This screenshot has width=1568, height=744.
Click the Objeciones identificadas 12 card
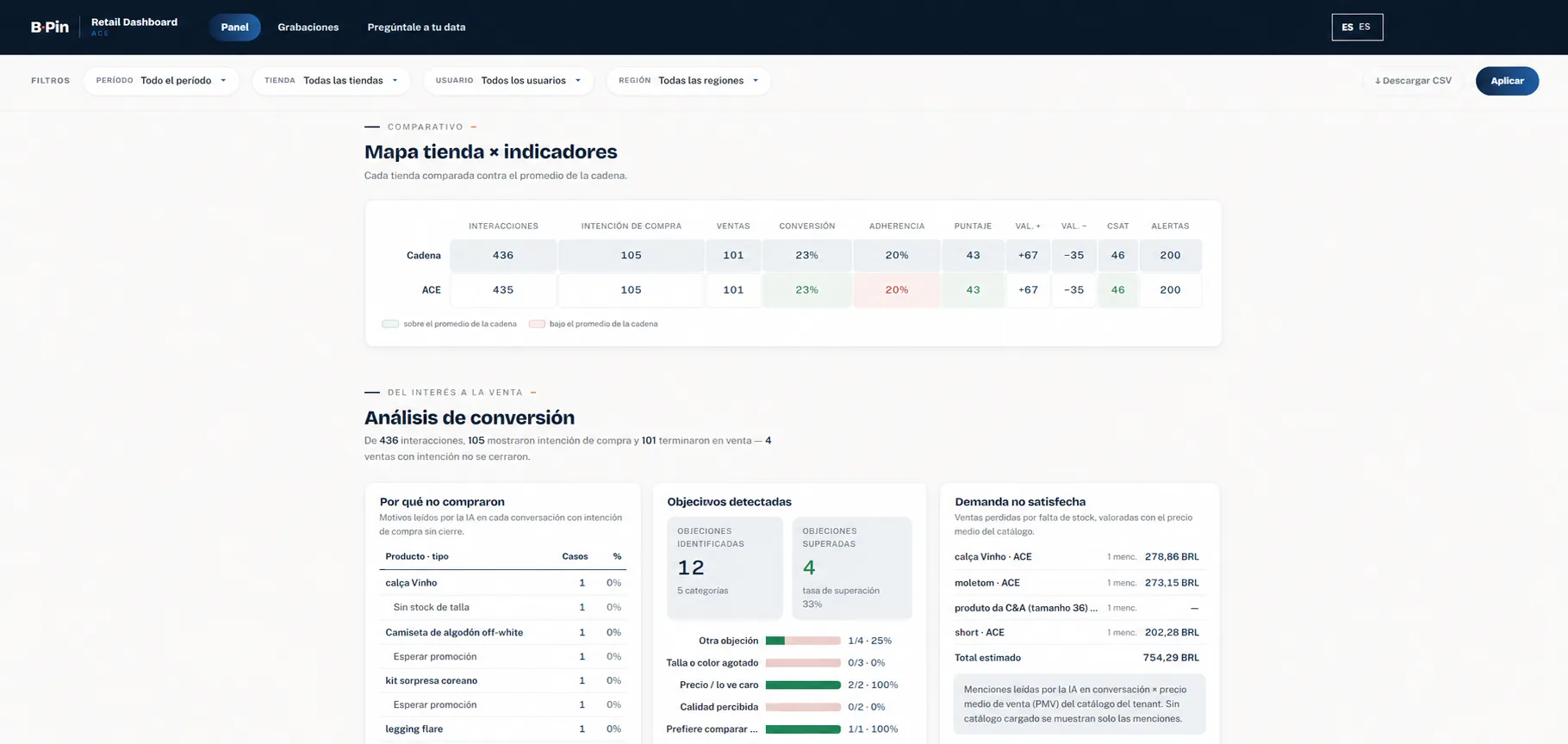725,567
